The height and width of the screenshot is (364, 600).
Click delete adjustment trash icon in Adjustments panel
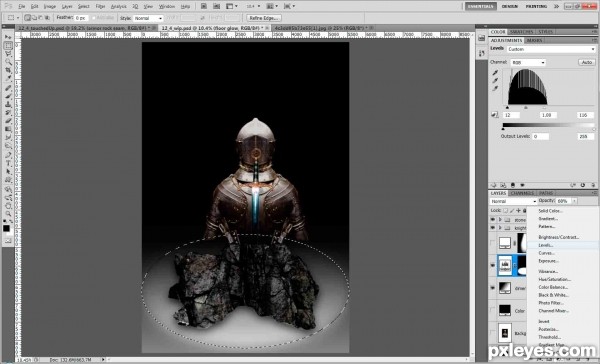coord(593,185)
